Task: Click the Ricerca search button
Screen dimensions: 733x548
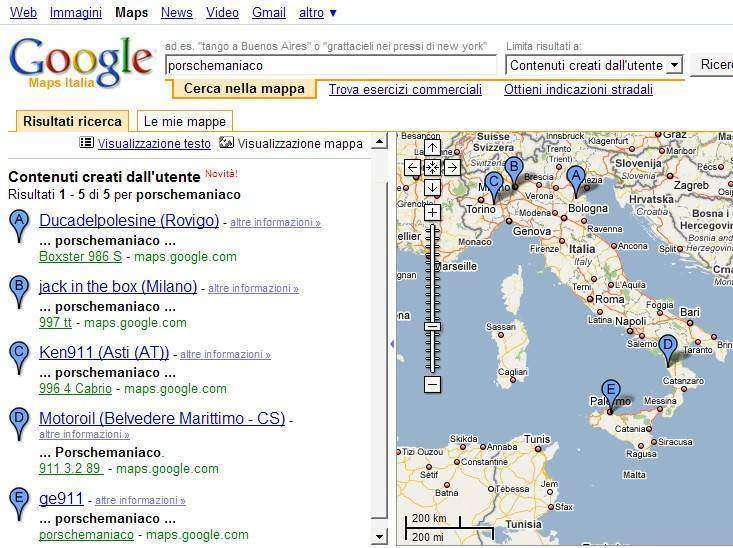Action: coord(711,65)
